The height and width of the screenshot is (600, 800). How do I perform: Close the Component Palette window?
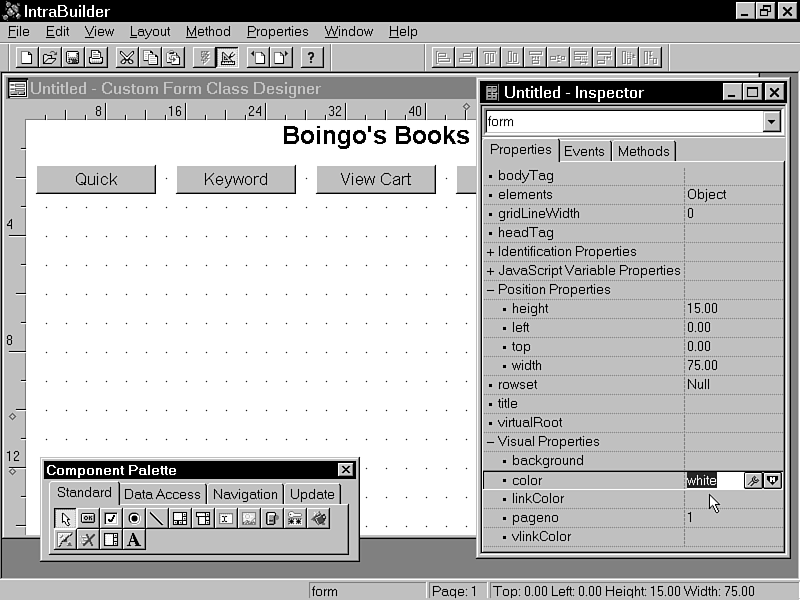point(346,469)
